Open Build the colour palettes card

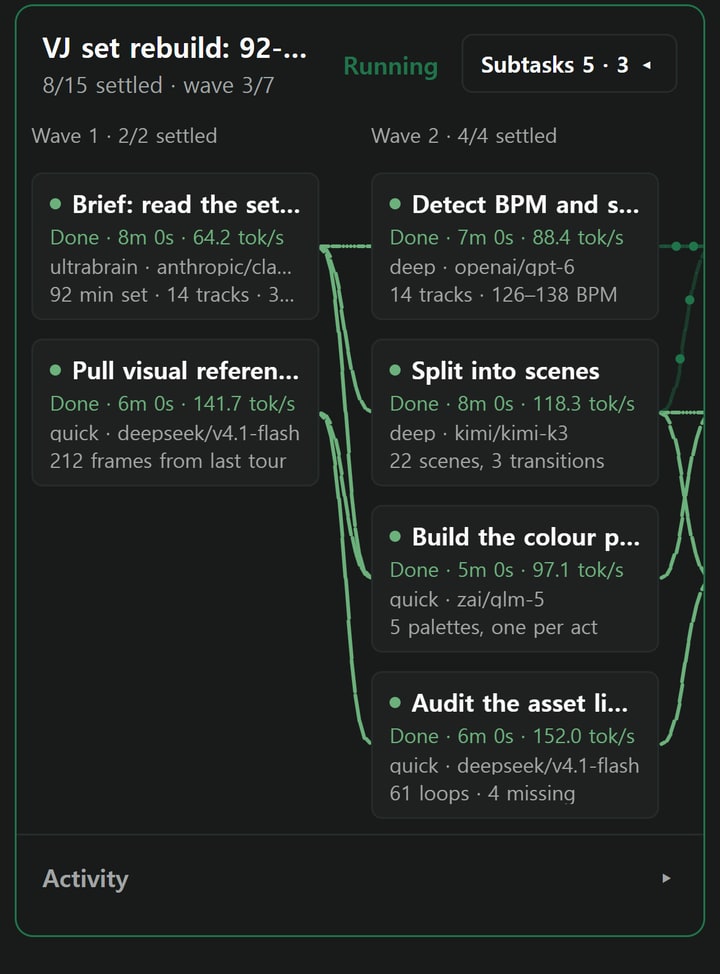coord(514,579)
